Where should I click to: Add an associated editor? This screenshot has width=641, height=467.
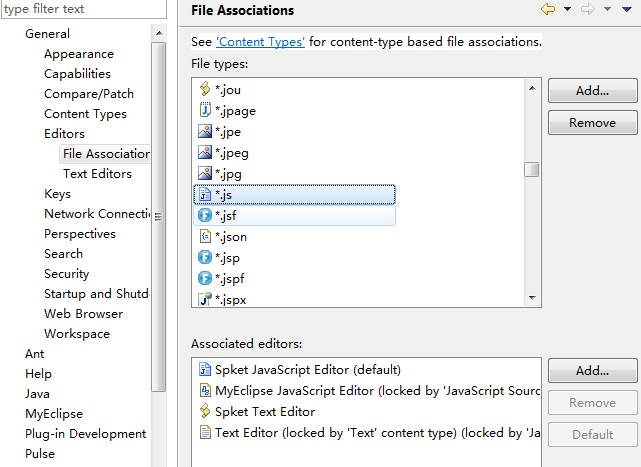coord(592,371)
